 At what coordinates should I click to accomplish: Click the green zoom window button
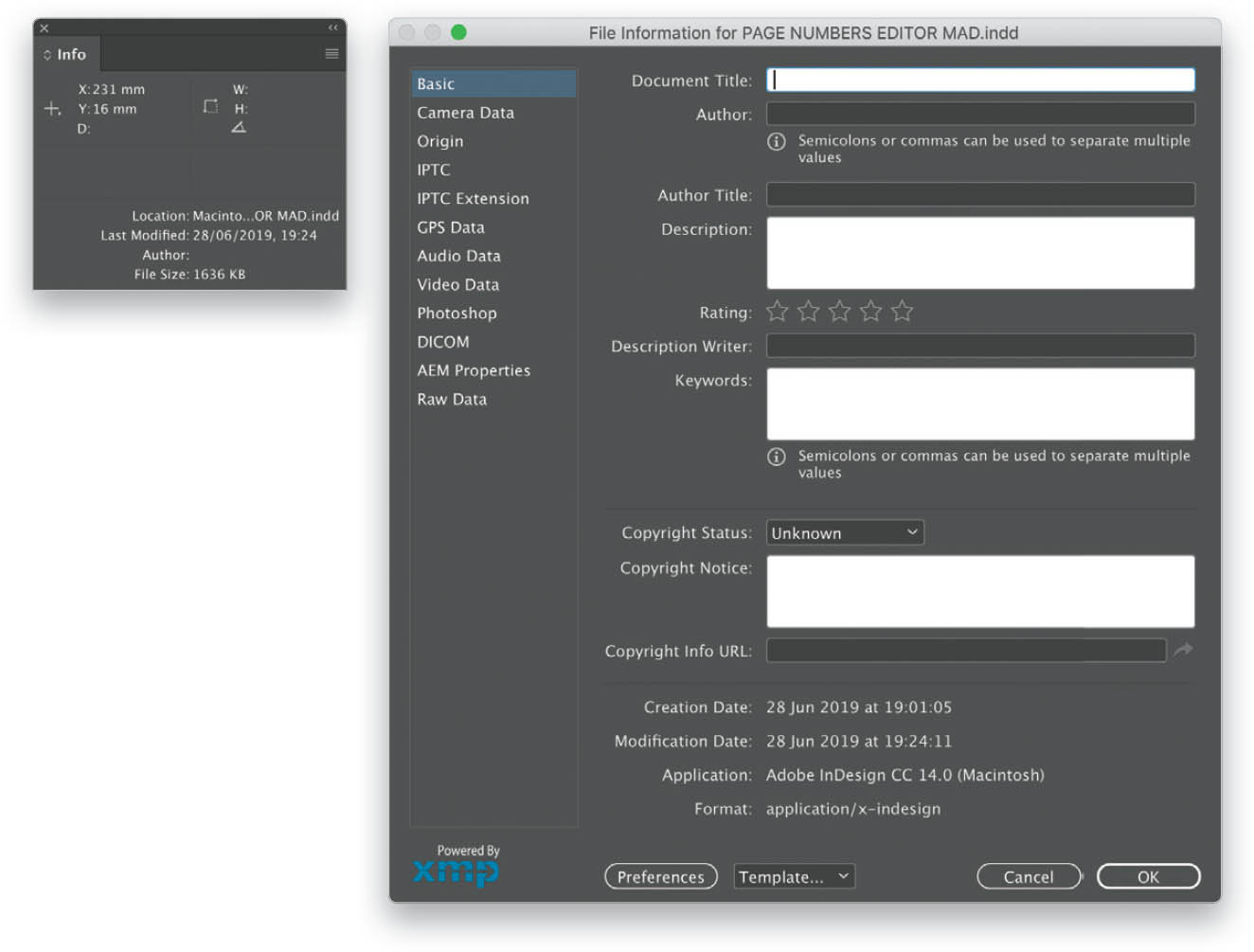pos(458,32)
